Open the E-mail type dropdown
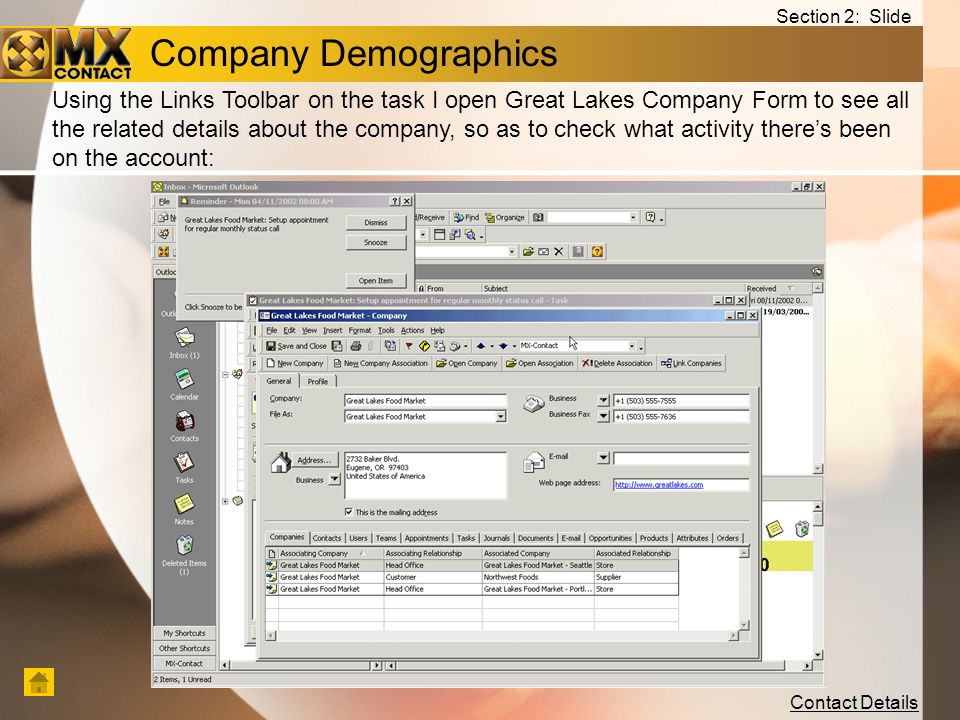This screenshot has height=720, width=960. click(x=603, y=457)
